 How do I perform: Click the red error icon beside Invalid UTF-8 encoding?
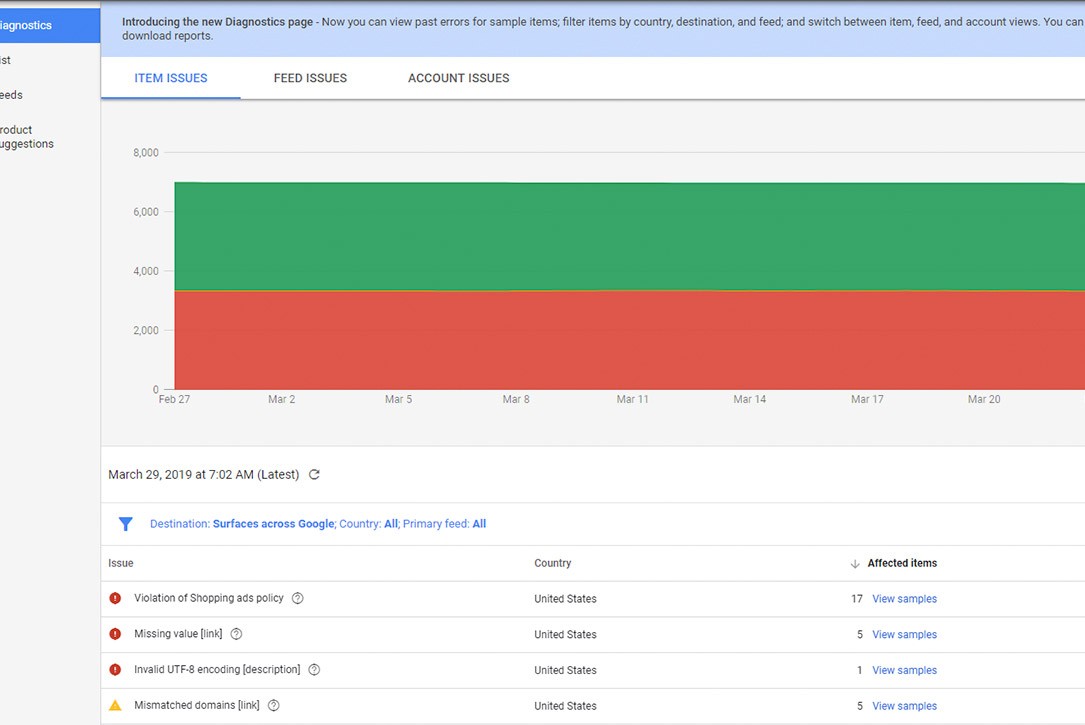pos(113,670)
